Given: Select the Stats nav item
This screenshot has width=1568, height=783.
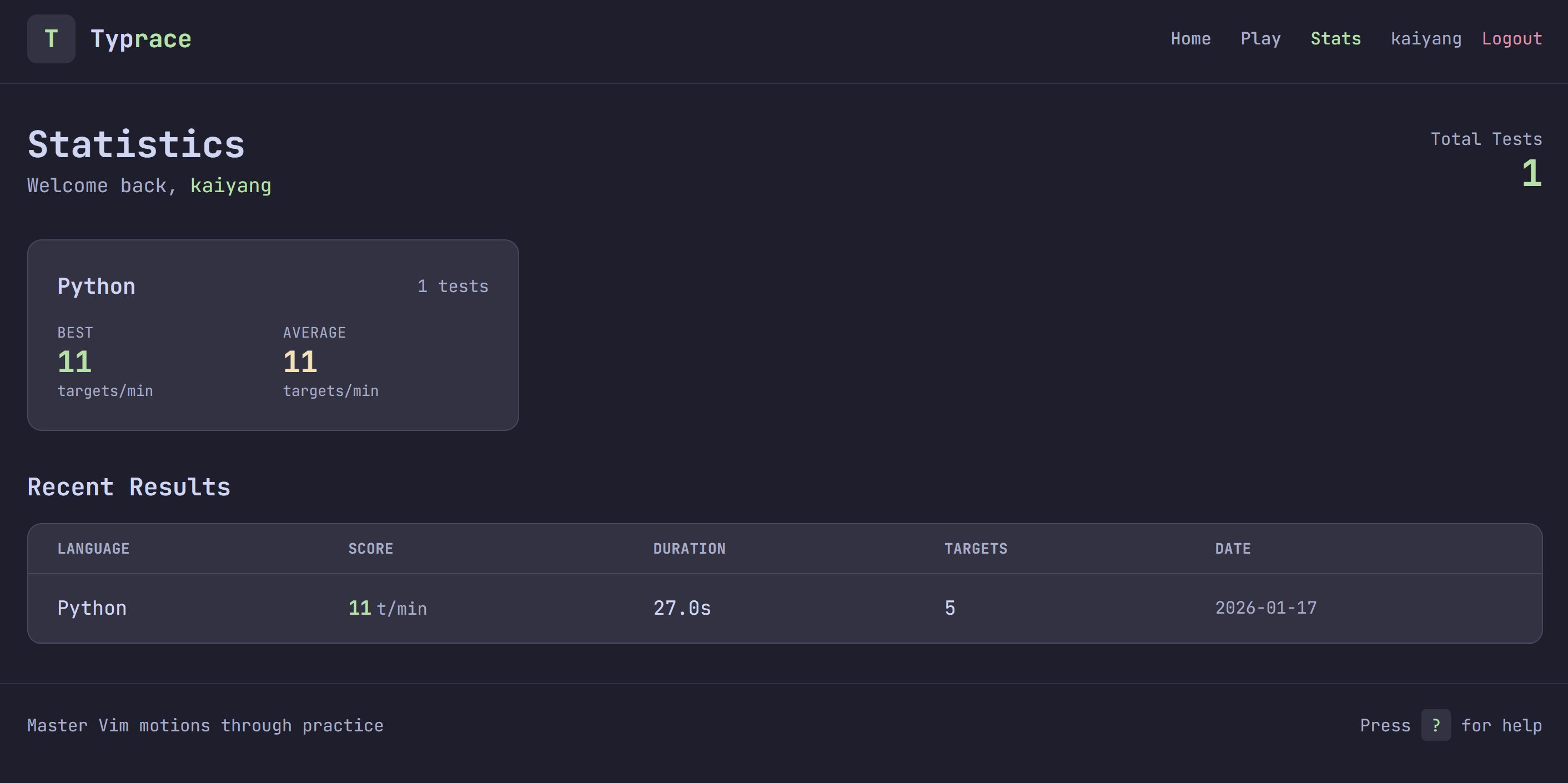Looking at the screenshot, I should pos(1335,39).
